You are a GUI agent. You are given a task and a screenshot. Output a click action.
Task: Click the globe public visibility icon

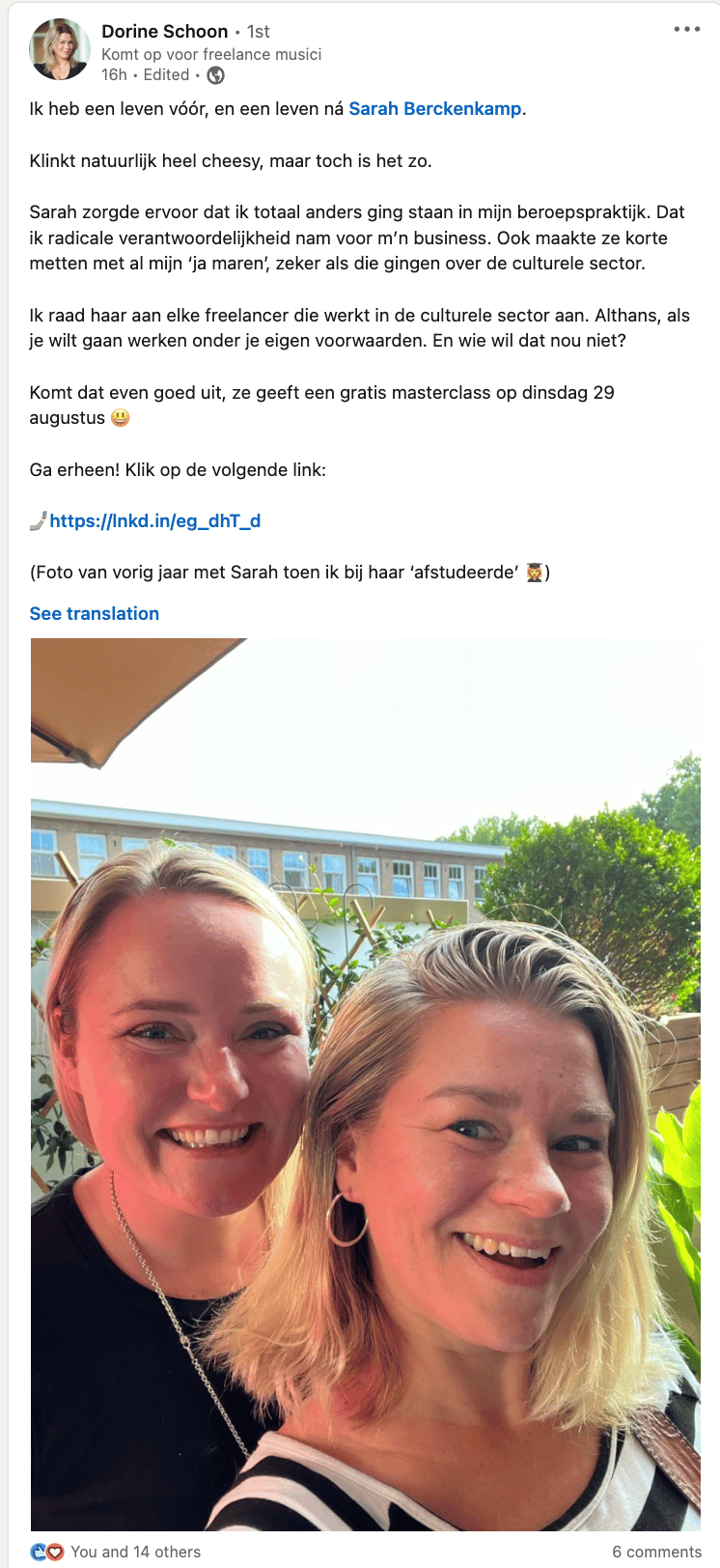point(216,75)
